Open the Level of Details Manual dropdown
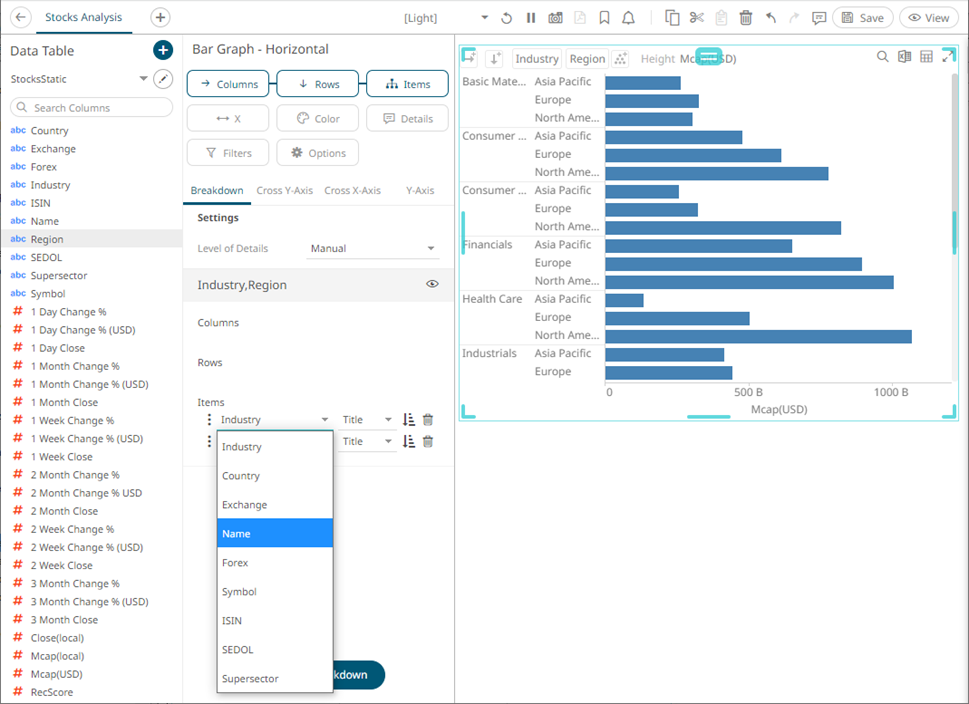Viewport: 969px width, 704px height. pos(373,248)
